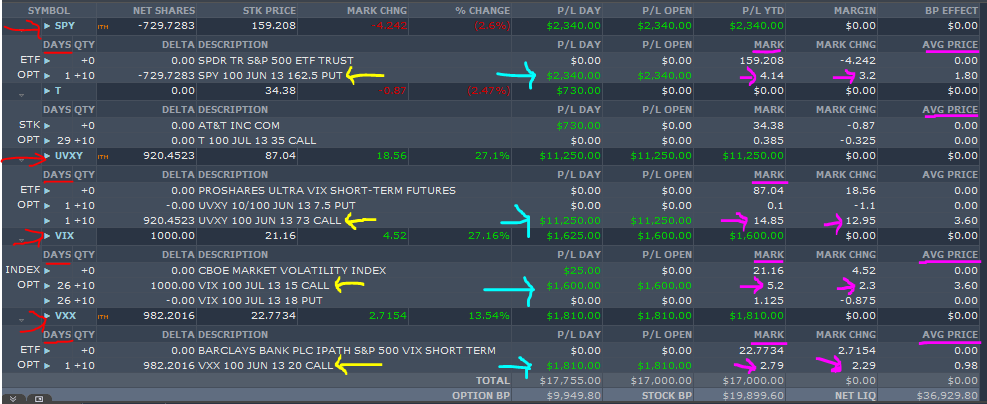Click the orange ITM indicator next to SPY
987x404 pixels.
click(x=103, y=27)
